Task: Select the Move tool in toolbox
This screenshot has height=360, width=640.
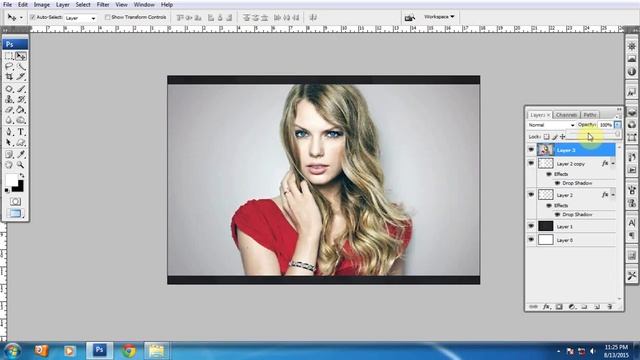Action: click(x=21, y=56)
